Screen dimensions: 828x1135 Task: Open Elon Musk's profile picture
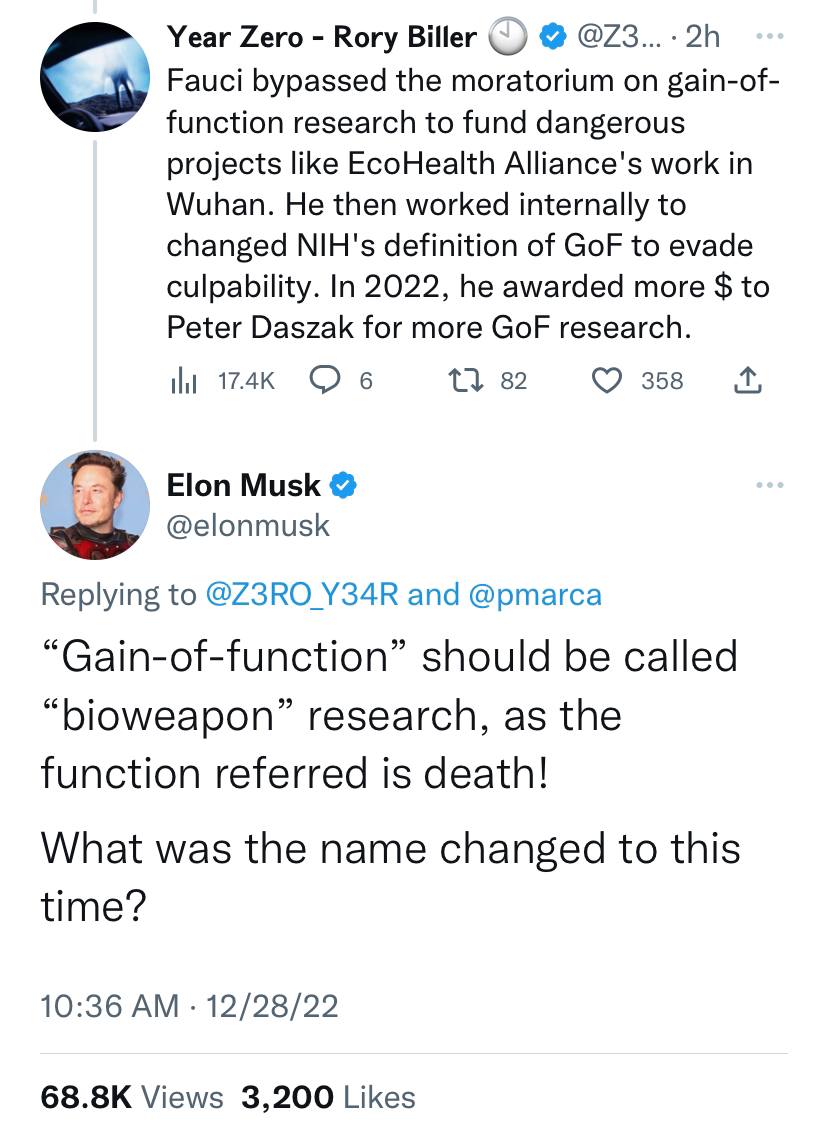point(95,505)
